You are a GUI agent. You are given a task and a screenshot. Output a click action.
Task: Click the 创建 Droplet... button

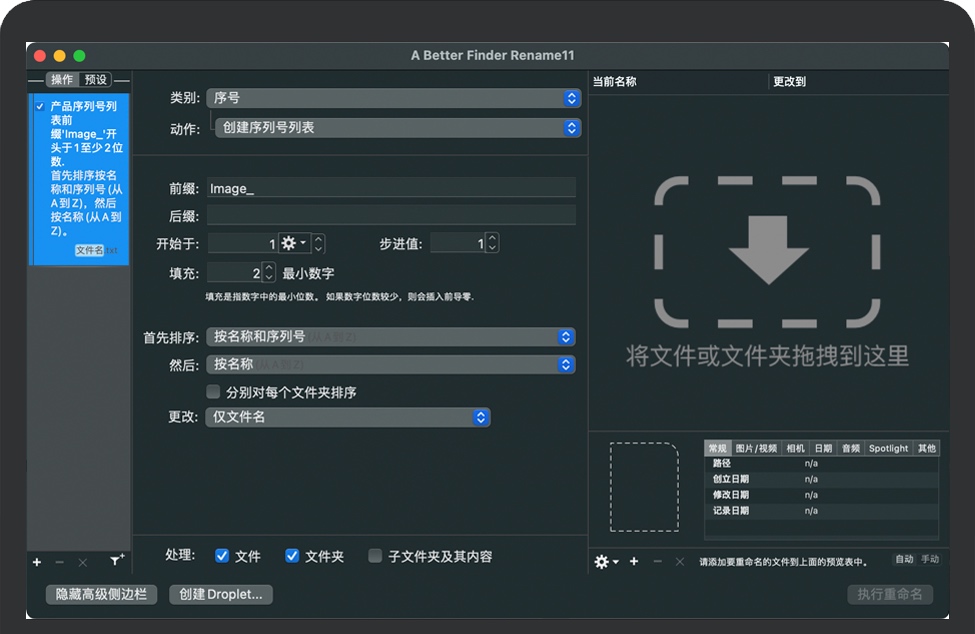[221, 594]
